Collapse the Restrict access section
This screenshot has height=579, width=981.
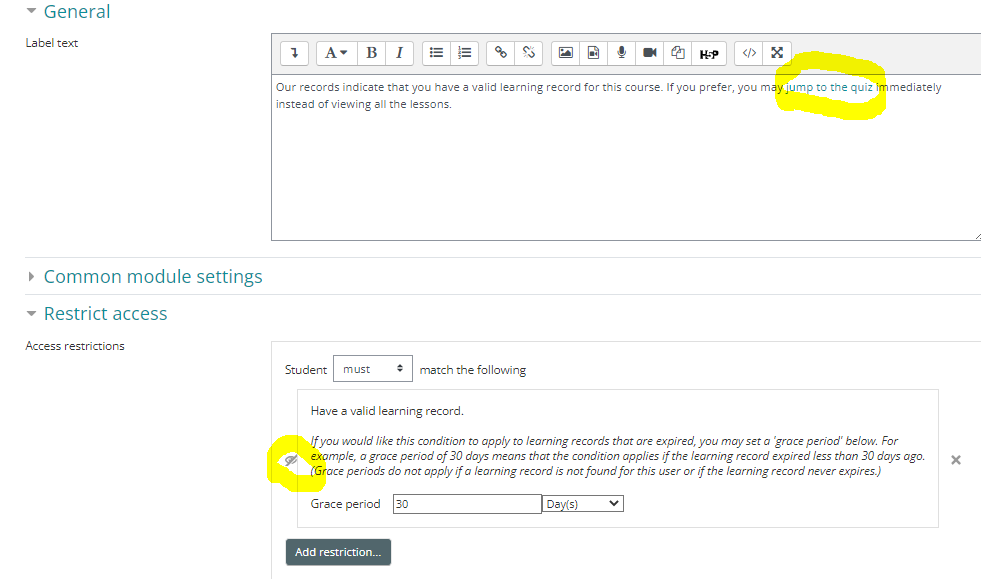(105, 314)
